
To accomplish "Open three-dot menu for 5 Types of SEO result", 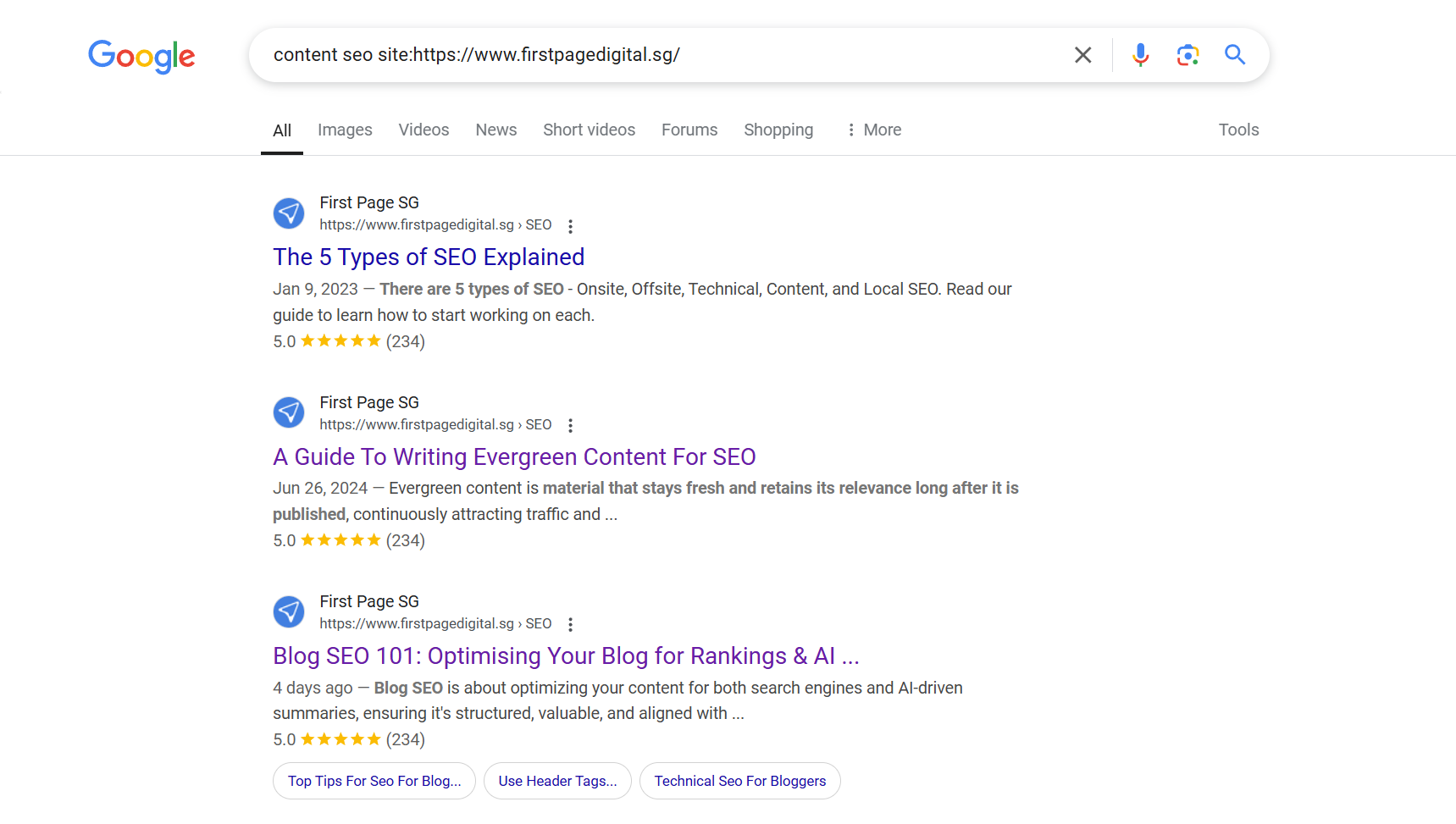I will 570,226.
